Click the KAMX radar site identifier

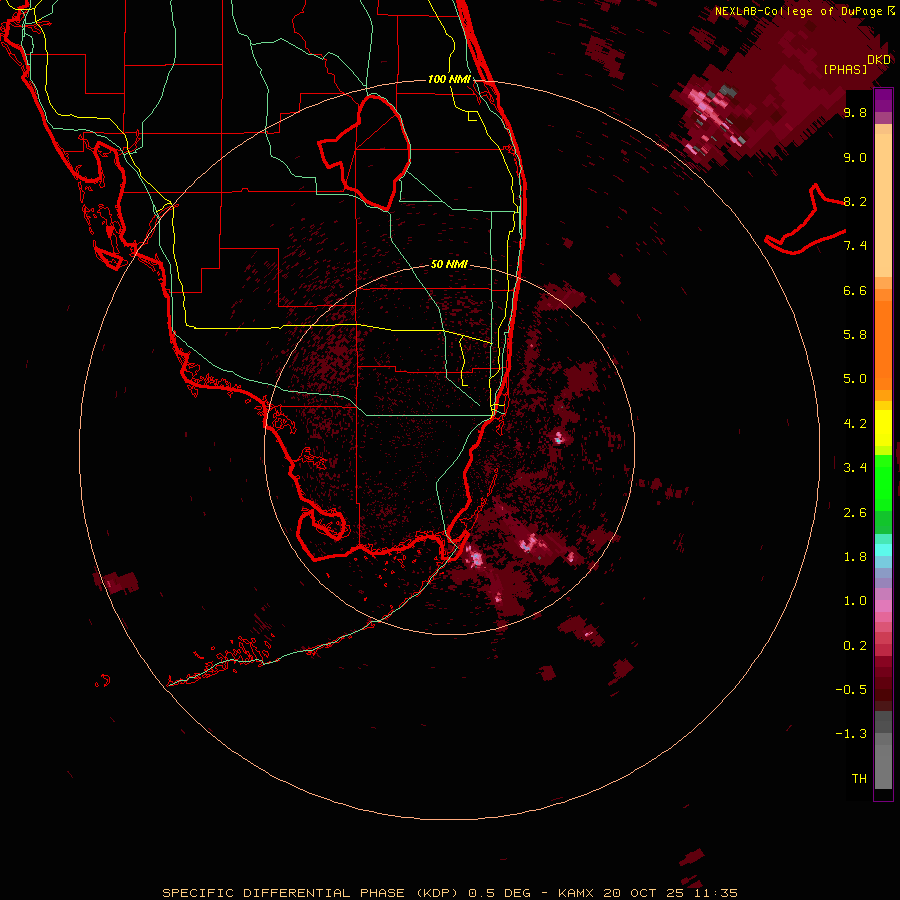point(577,893)
